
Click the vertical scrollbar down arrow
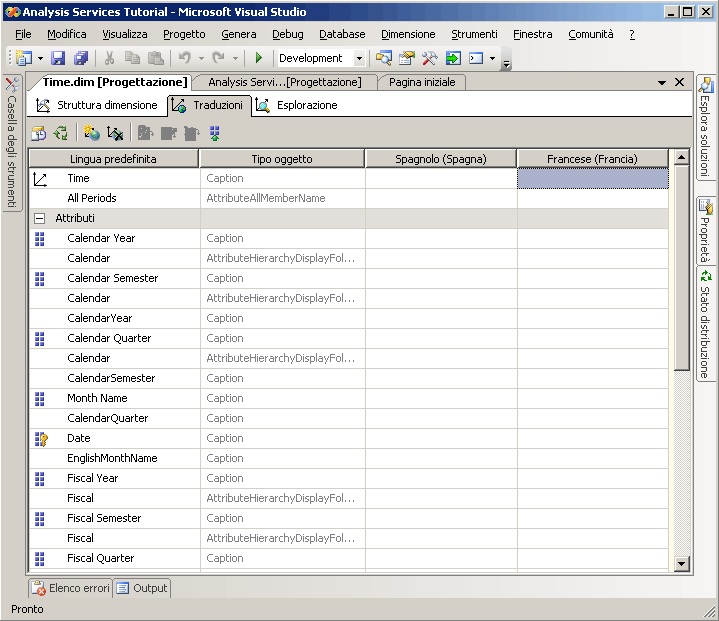[x=682, y=564]
